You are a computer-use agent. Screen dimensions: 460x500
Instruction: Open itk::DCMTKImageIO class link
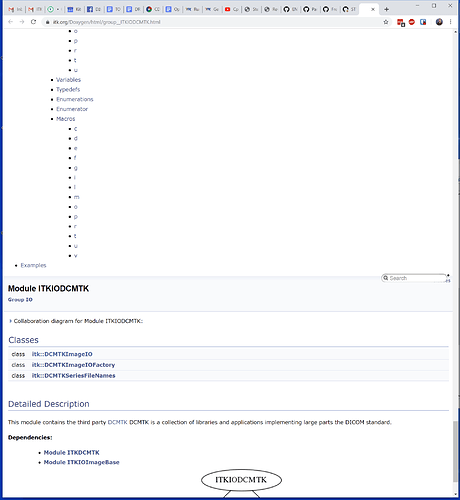point(62,354)
